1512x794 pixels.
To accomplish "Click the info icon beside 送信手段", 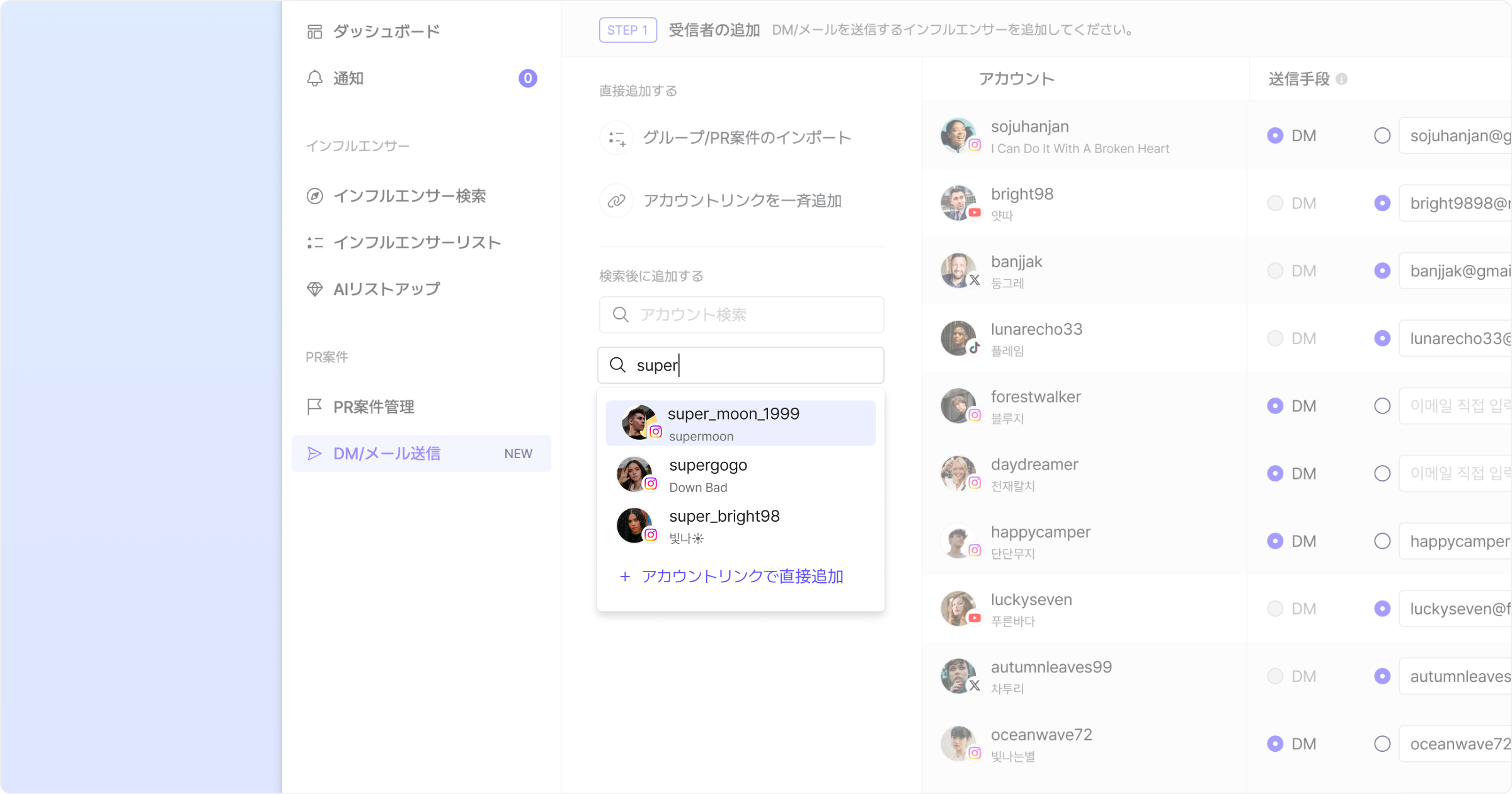I will click(x=1342, y=79).
